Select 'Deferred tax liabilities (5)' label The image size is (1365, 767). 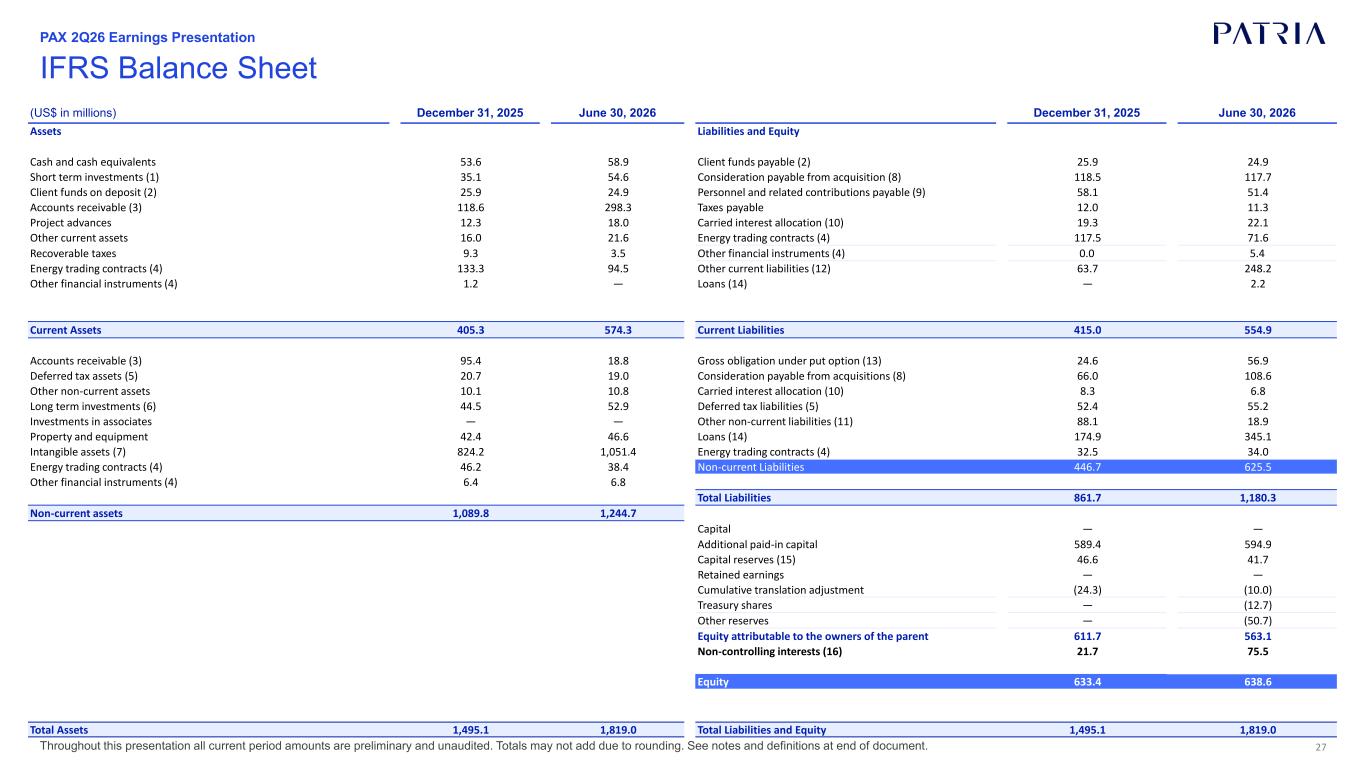[758, 406]
